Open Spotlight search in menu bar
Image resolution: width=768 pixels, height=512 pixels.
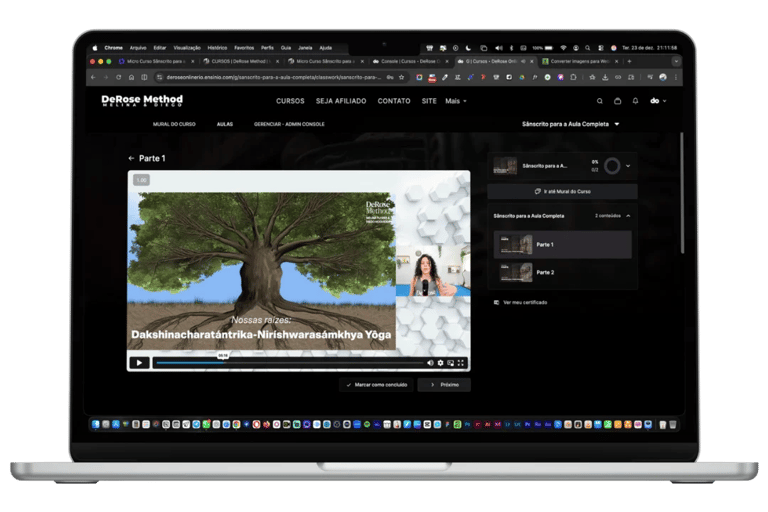coord(587,48)
